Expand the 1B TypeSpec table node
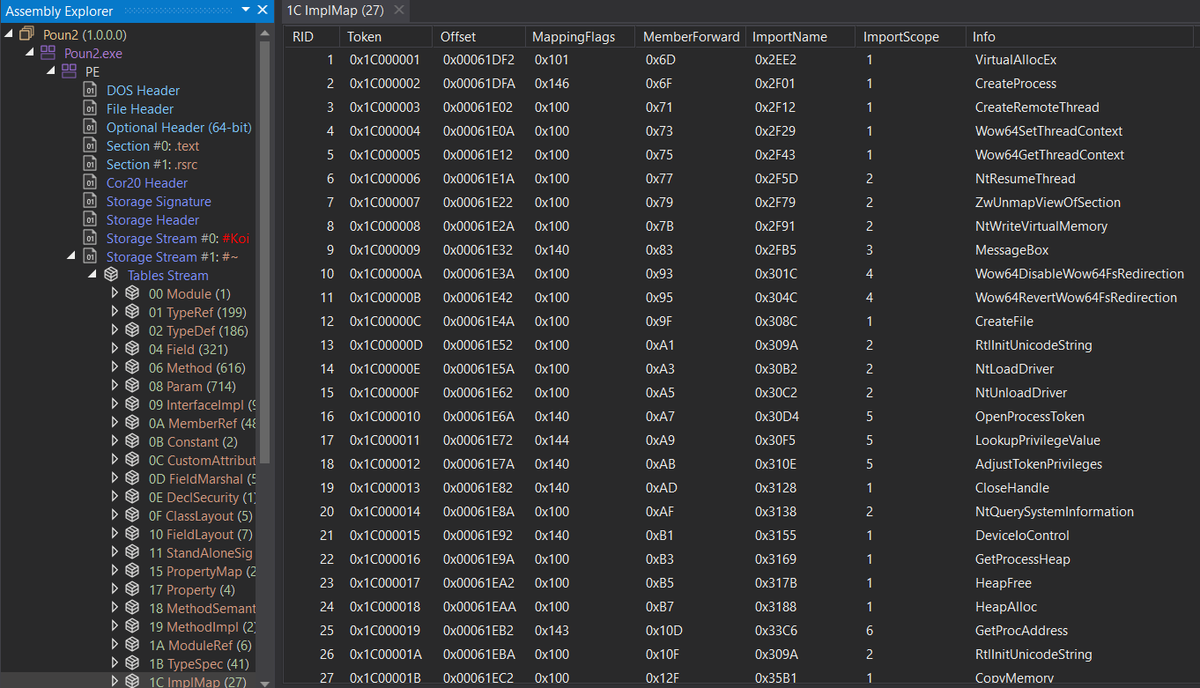Image resolution: width=1200 pixels, height=688 pixels. click(x=114, y=664)
